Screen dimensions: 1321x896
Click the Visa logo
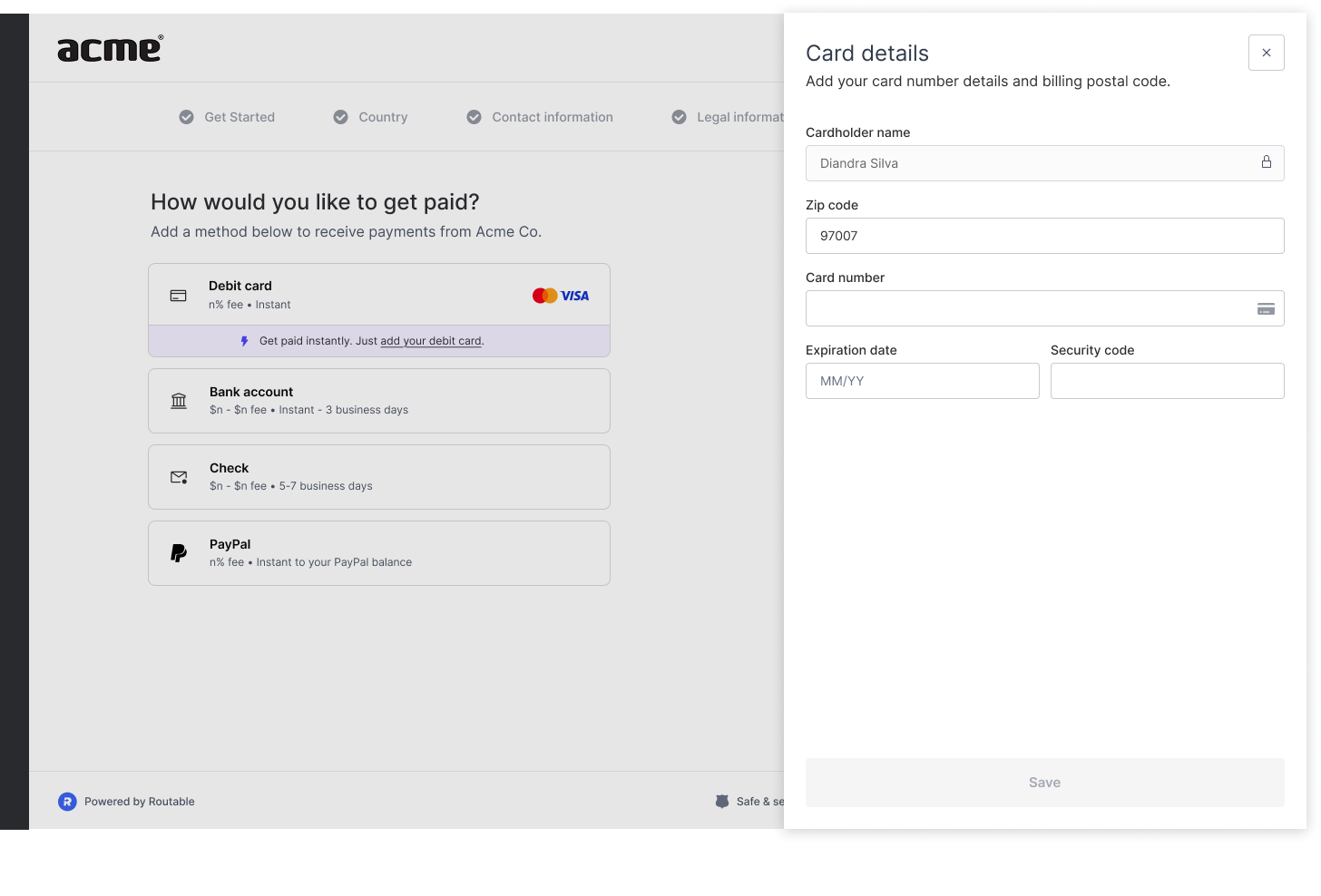(574, 296)
